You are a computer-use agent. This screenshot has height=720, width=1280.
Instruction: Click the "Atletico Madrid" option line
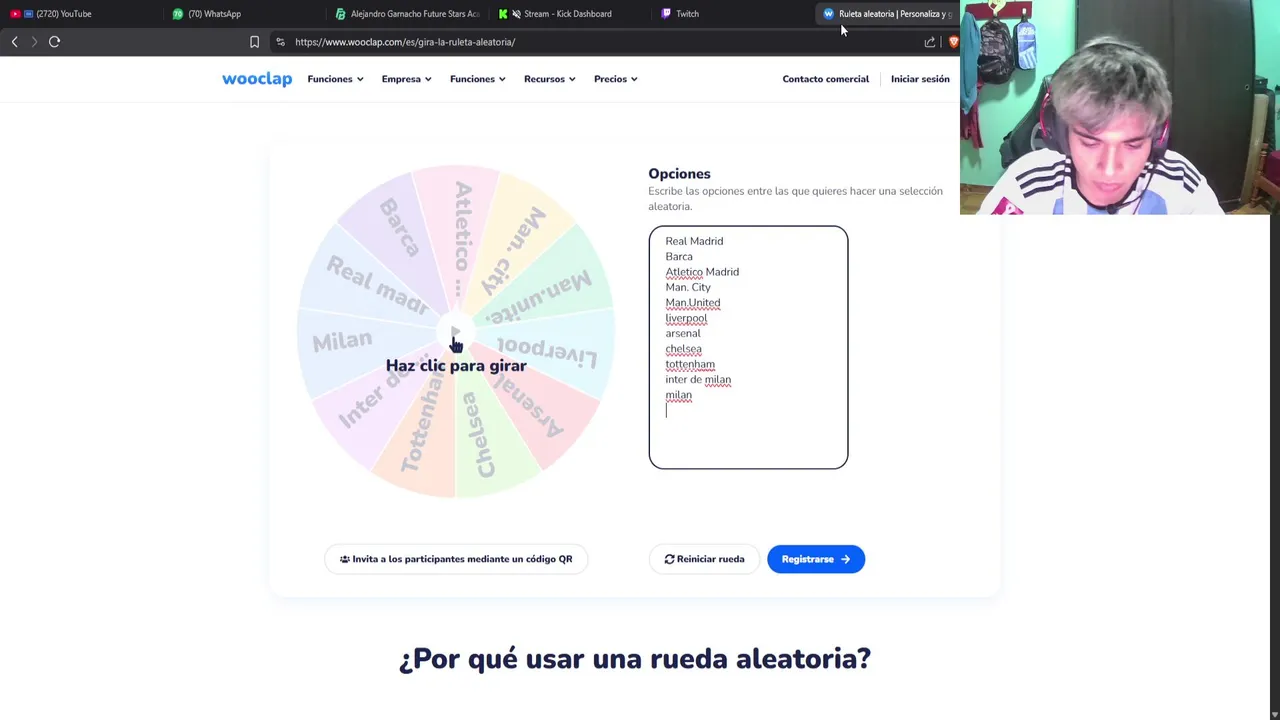(x=702, y=272)
